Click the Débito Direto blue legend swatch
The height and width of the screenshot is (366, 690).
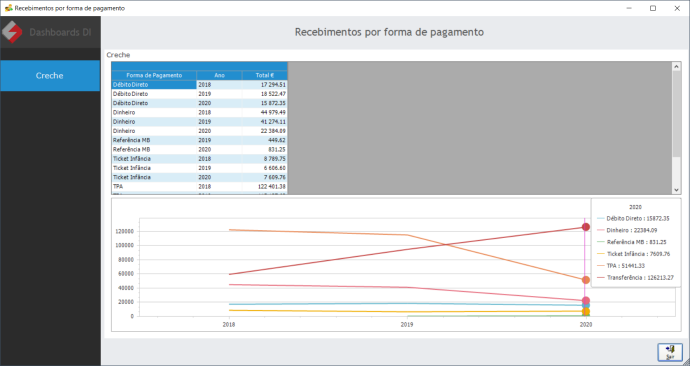(601, 219)
